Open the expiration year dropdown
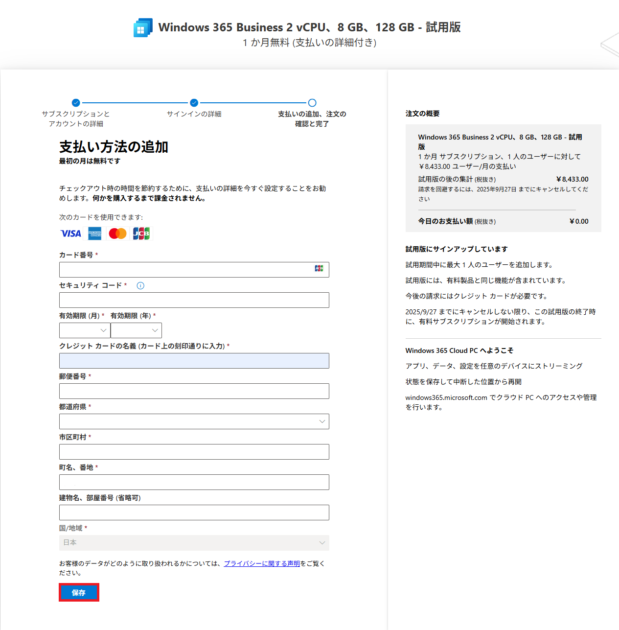The width and height of the screenshot is (619, 630). 136,330
